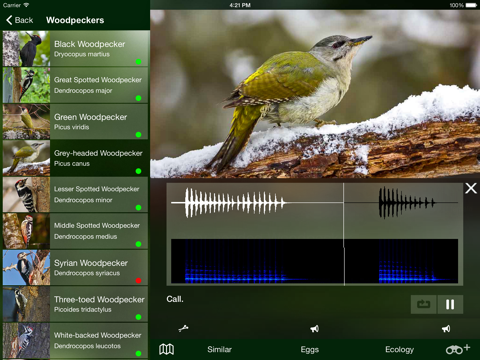Open the map icon in bottom bar
The height and width of the screenshot is (360, 480).
click(166, 349)
